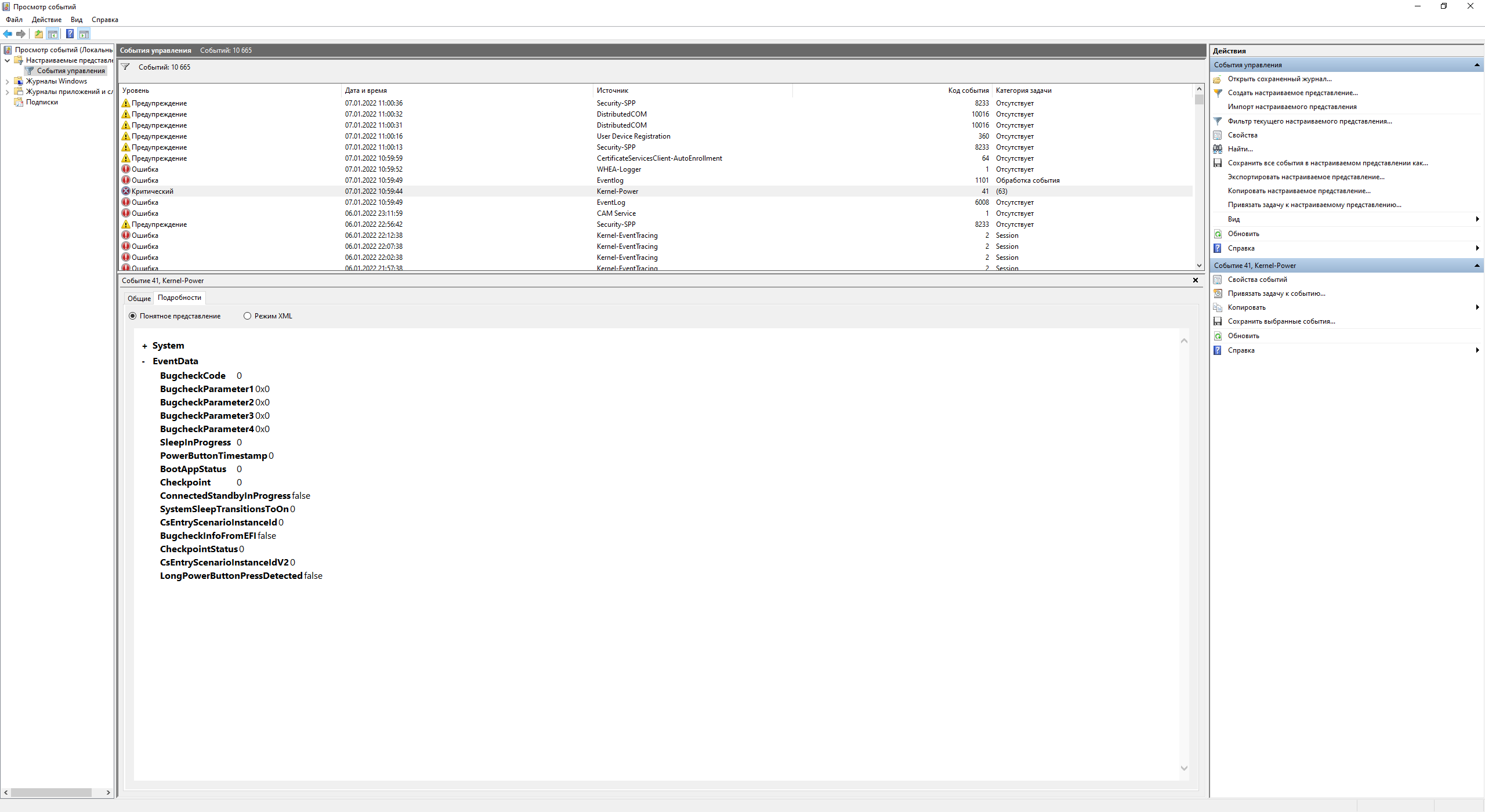Expand the System node with the plus sign
This screenshot has height=812, width=1485.
144,346
